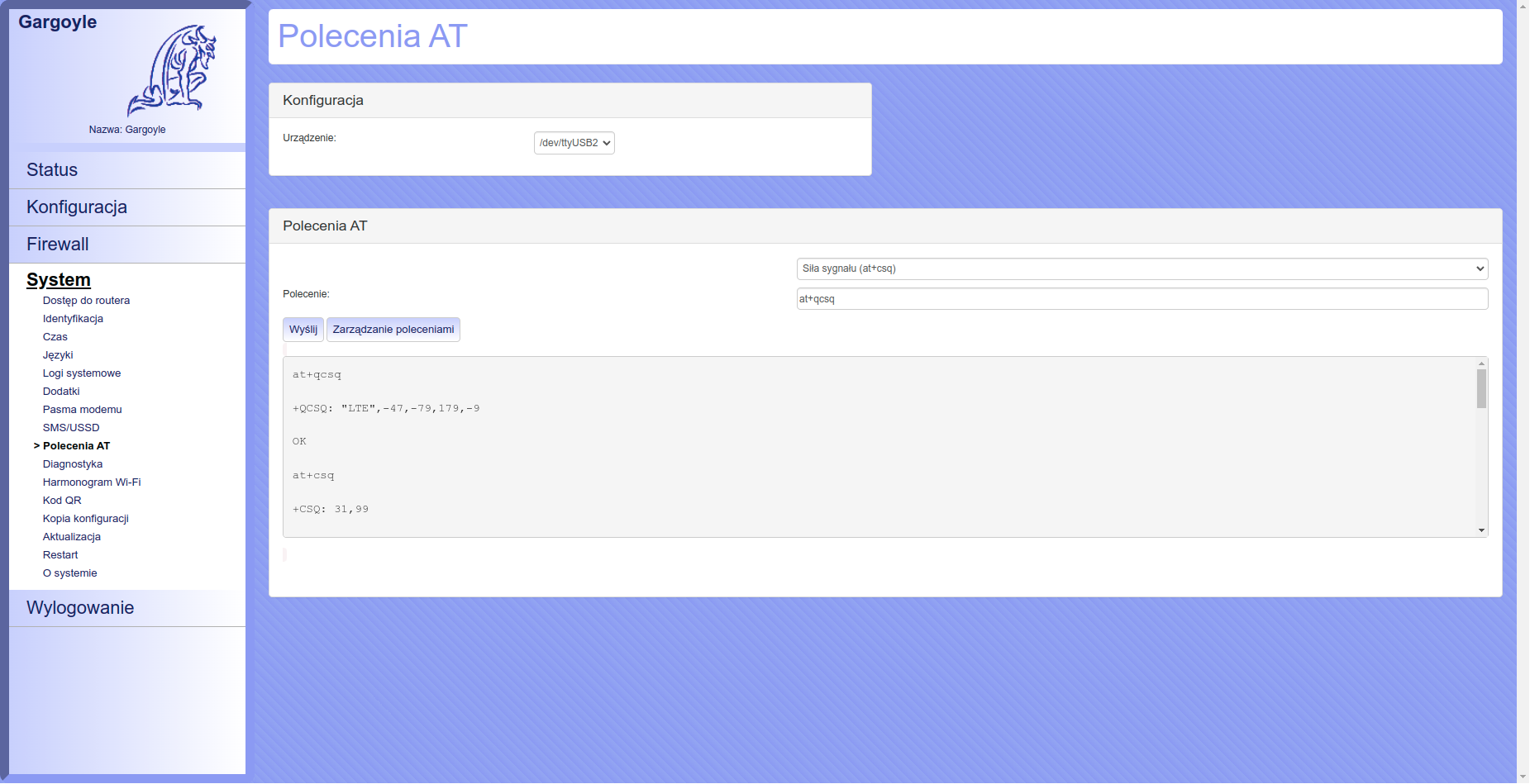The width and height of the screenshot is (1530, 784).
Task: Go to Dostęp do routera page
Action: tap(86, 301)
